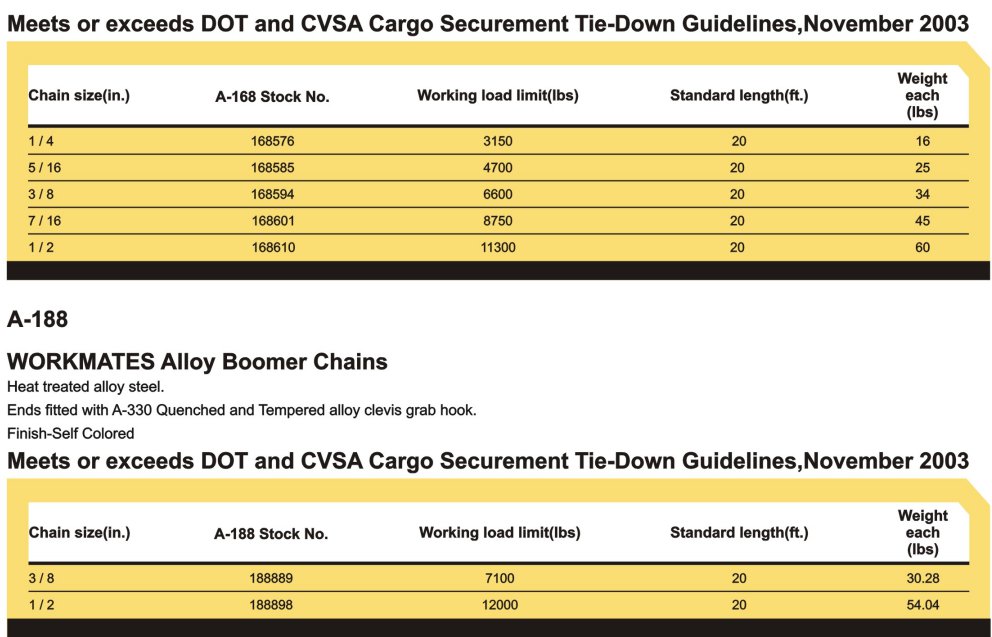The width and height of the screenshot is (992, 637).
Task: Select chain size 5 / 16 row
Action: pyautogui.click(x=498, y=168)
